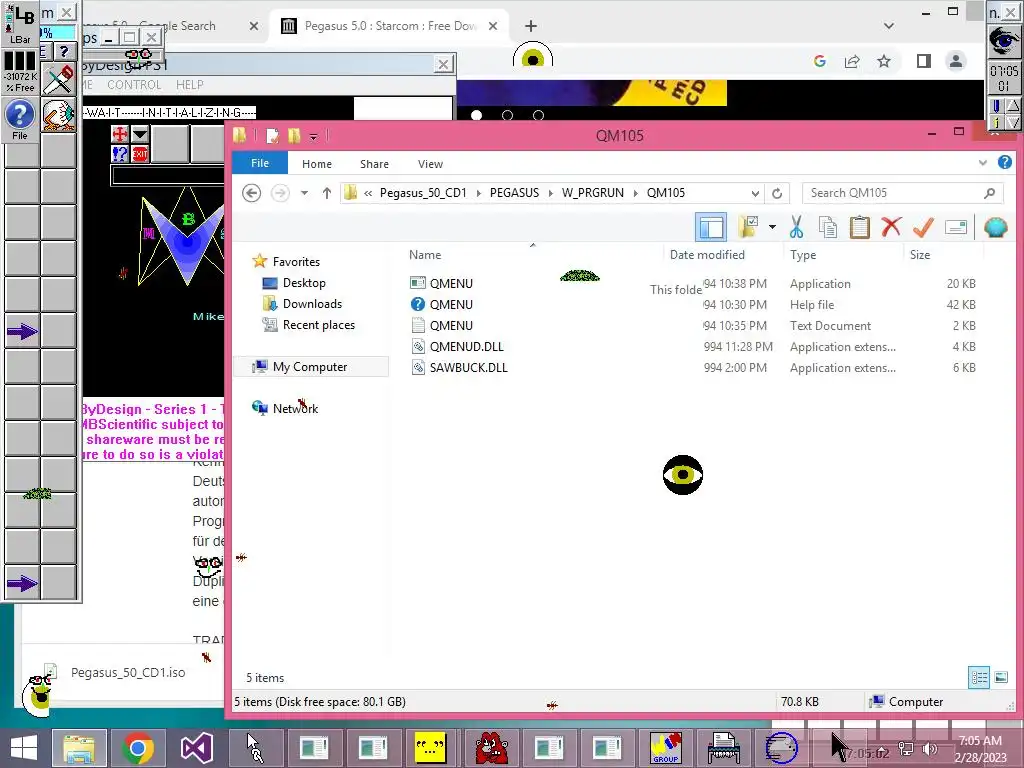
Task: Refresh the QM105 folder view
Action: click(x=777, y=193)
